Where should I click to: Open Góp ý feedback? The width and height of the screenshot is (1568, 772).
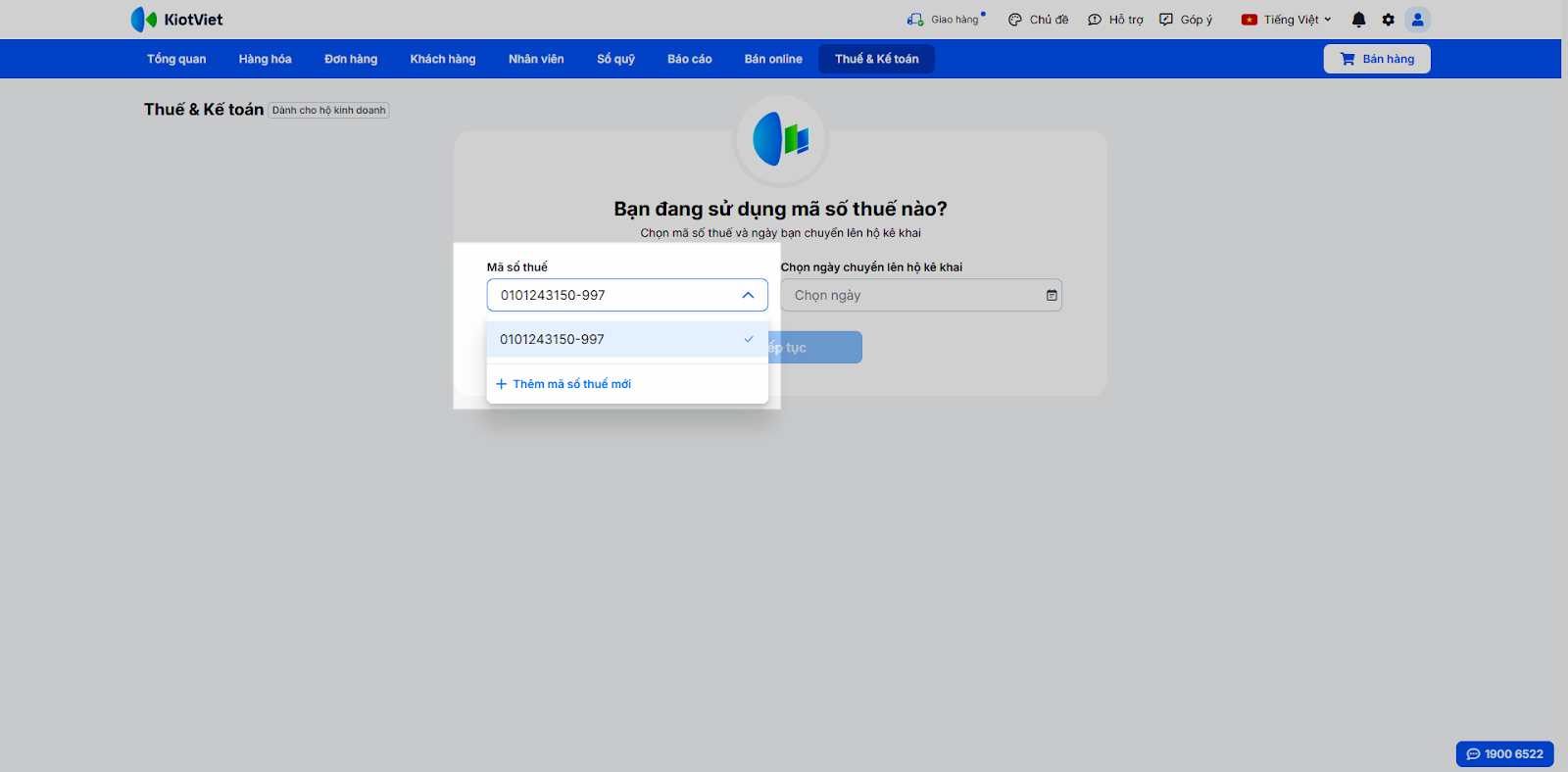click(x=1186, y=20)
